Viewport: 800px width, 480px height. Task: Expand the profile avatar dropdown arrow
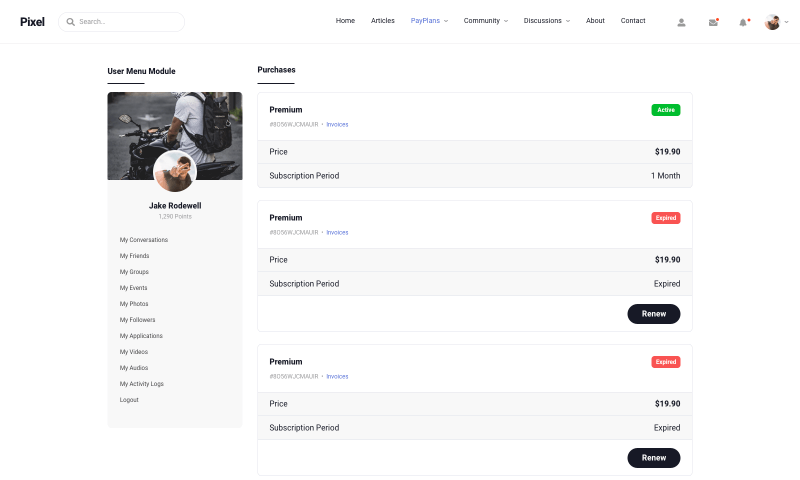[786, 22]
